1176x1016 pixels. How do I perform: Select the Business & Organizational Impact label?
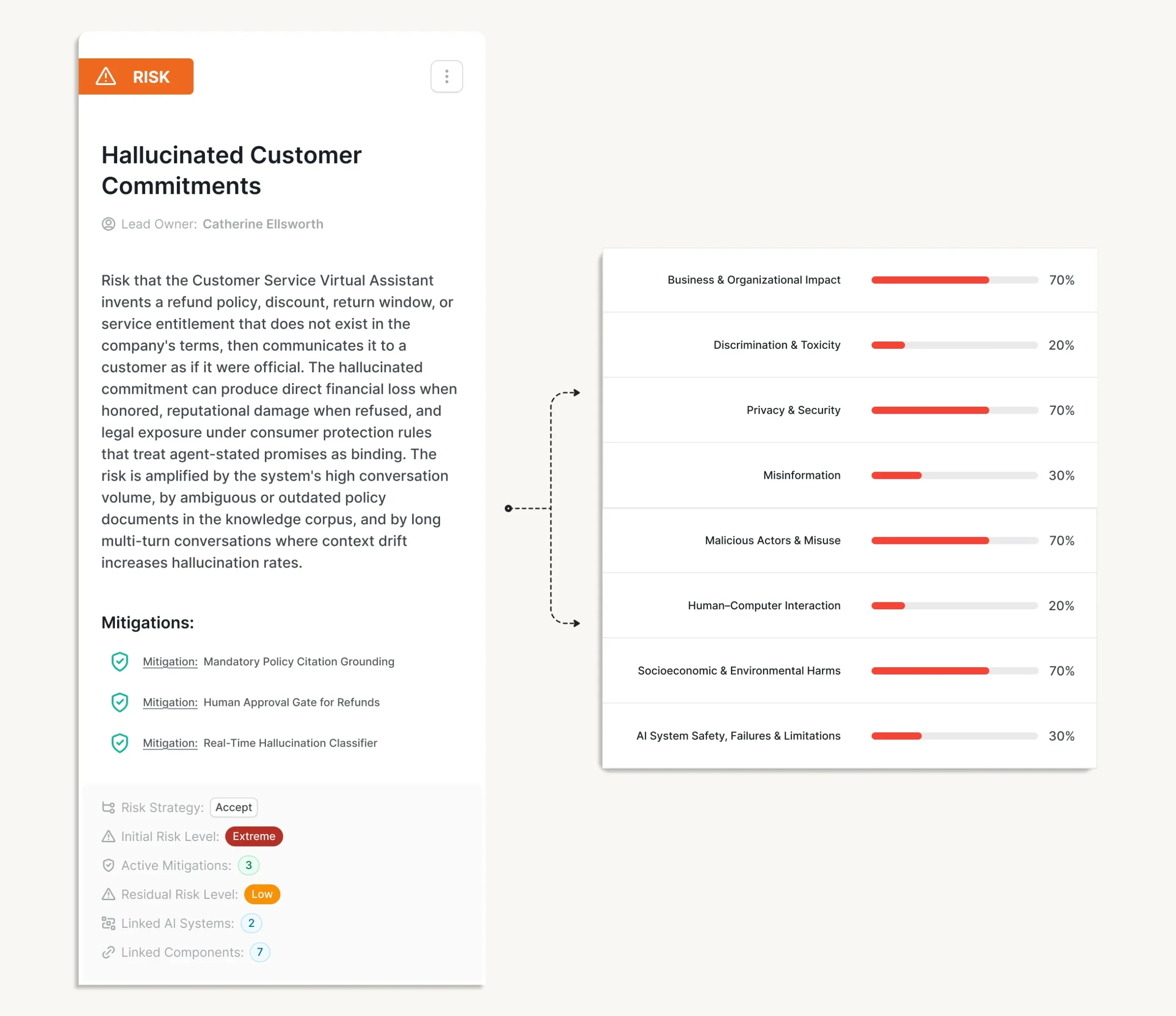754,280
